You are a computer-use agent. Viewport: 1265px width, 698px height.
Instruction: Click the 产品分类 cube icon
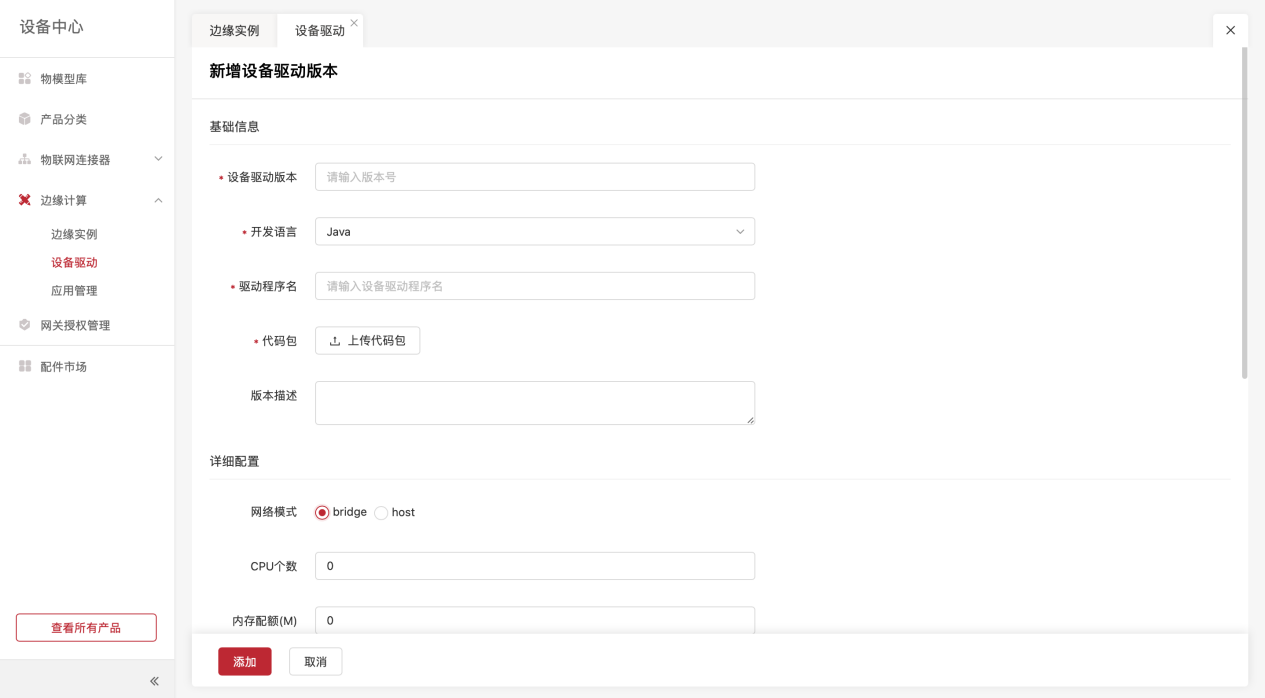point(25,119)
